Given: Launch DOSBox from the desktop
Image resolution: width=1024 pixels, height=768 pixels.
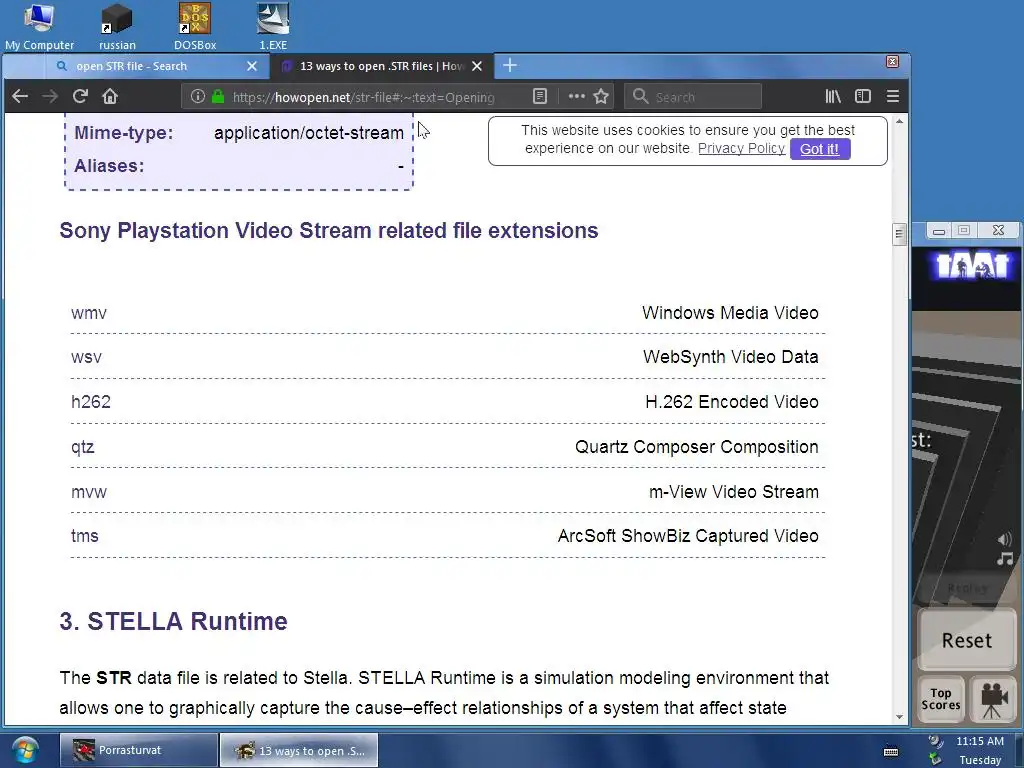Looking at the screenshot, I should tap(195, 27).
